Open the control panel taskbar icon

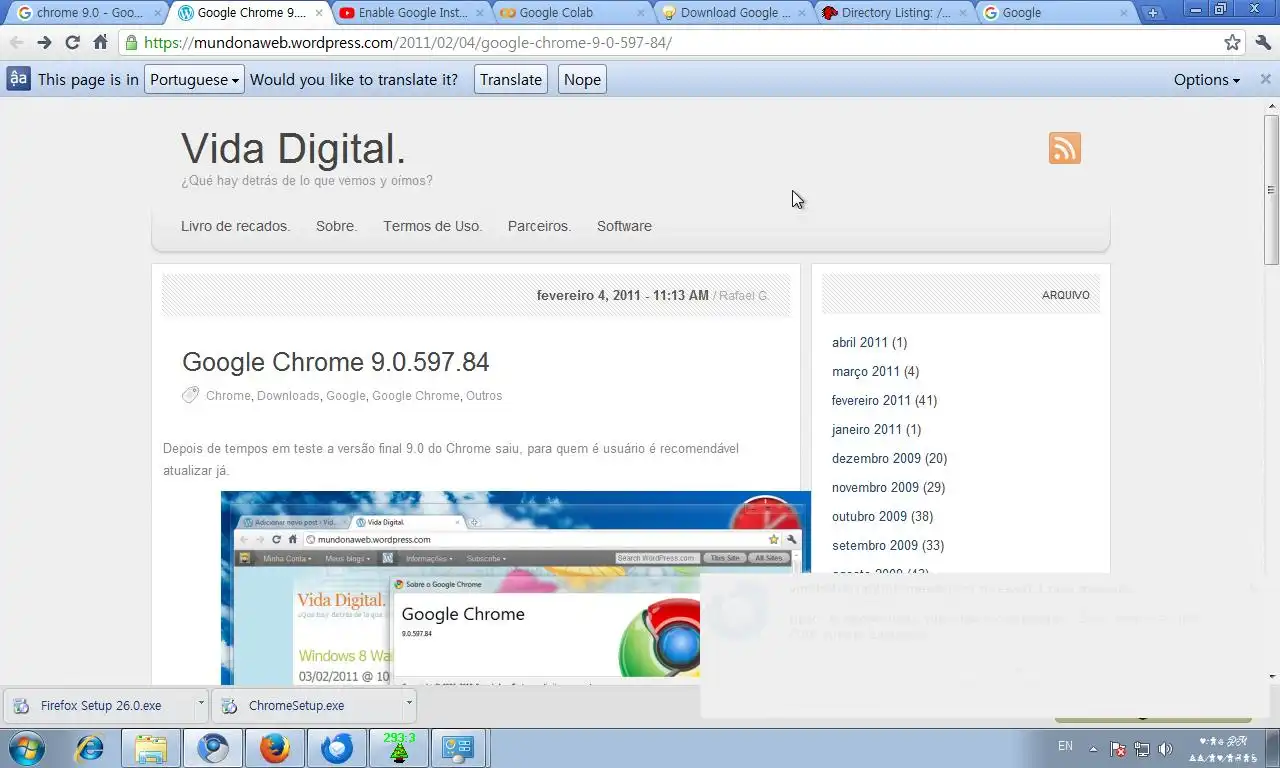pyautogui.click(x=459, y=748)
